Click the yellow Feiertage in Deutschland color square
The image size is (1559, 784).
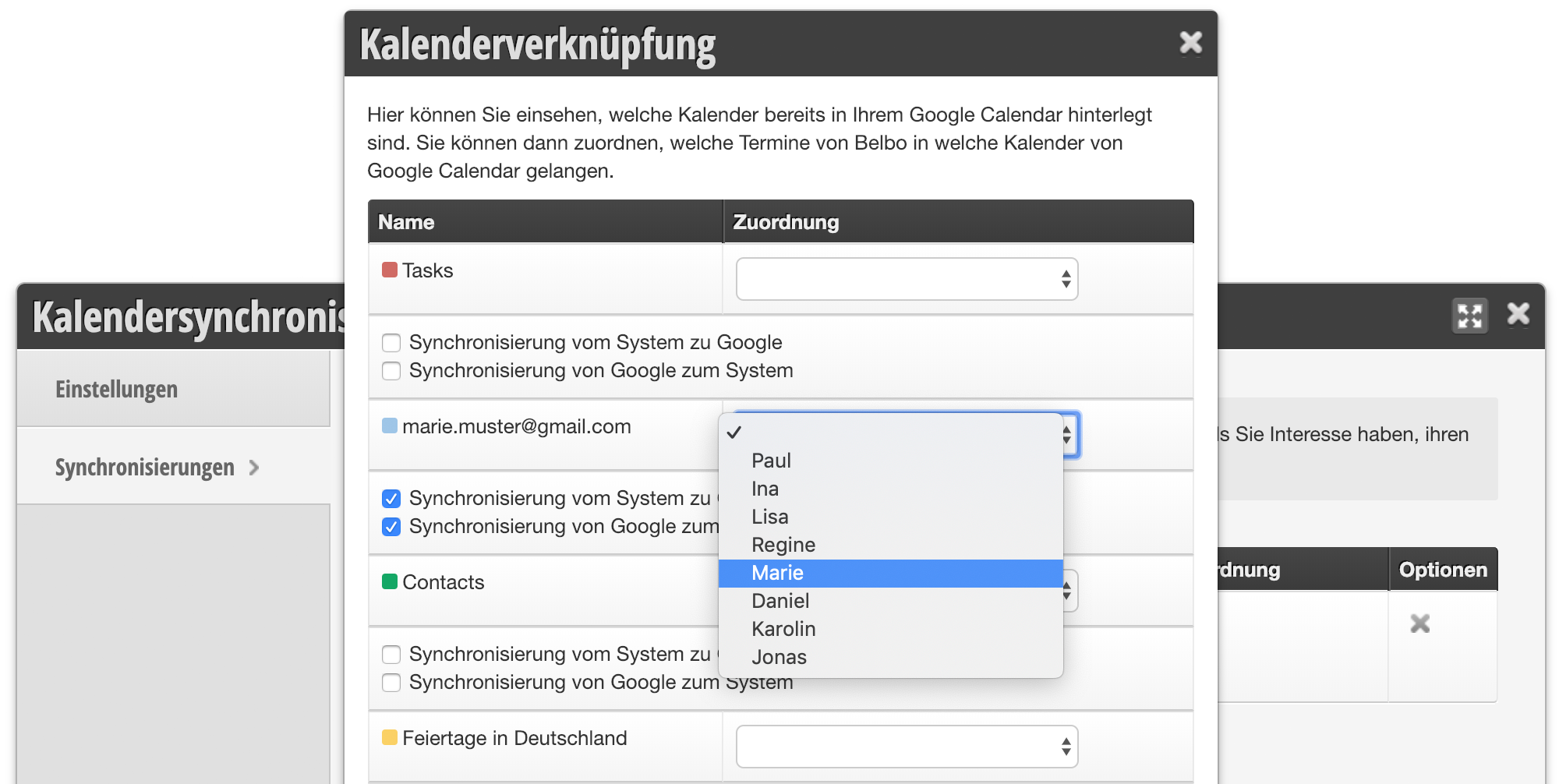click(x=390, y=738)
